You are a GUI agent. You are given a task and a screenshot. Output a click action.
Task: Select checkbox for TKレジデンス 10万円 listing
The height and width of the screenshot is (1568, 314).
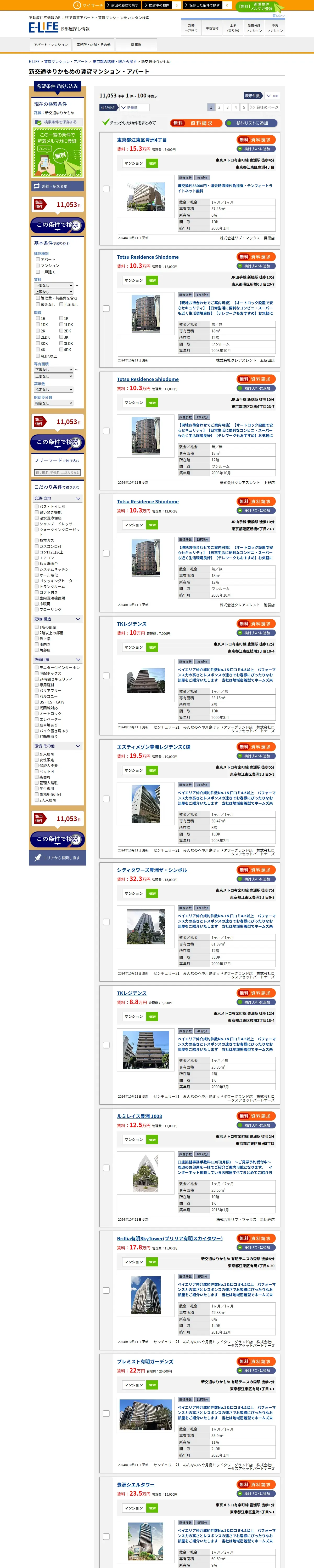pos(106,676)
